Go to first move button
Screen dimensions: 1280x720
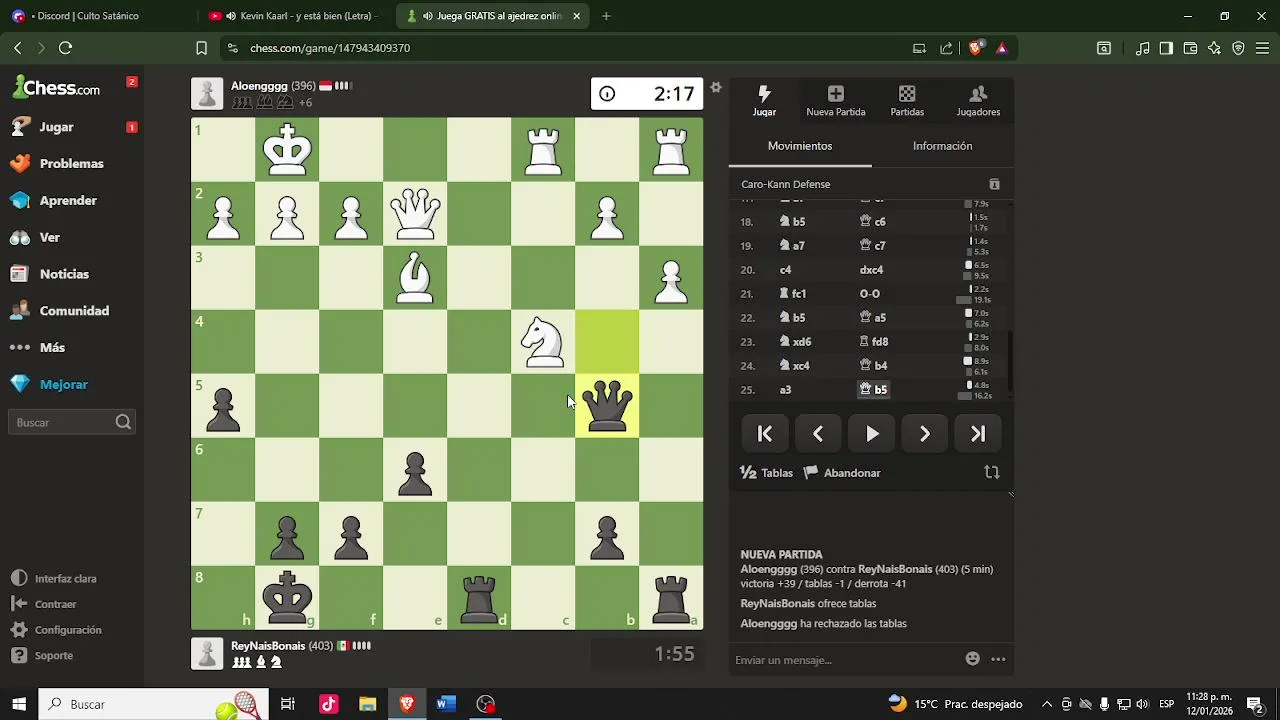765,434
